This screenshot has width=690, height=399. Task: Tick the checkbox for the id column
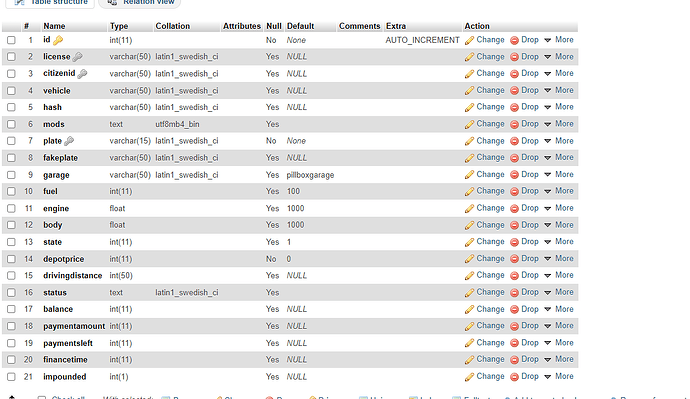coord(11,40)
